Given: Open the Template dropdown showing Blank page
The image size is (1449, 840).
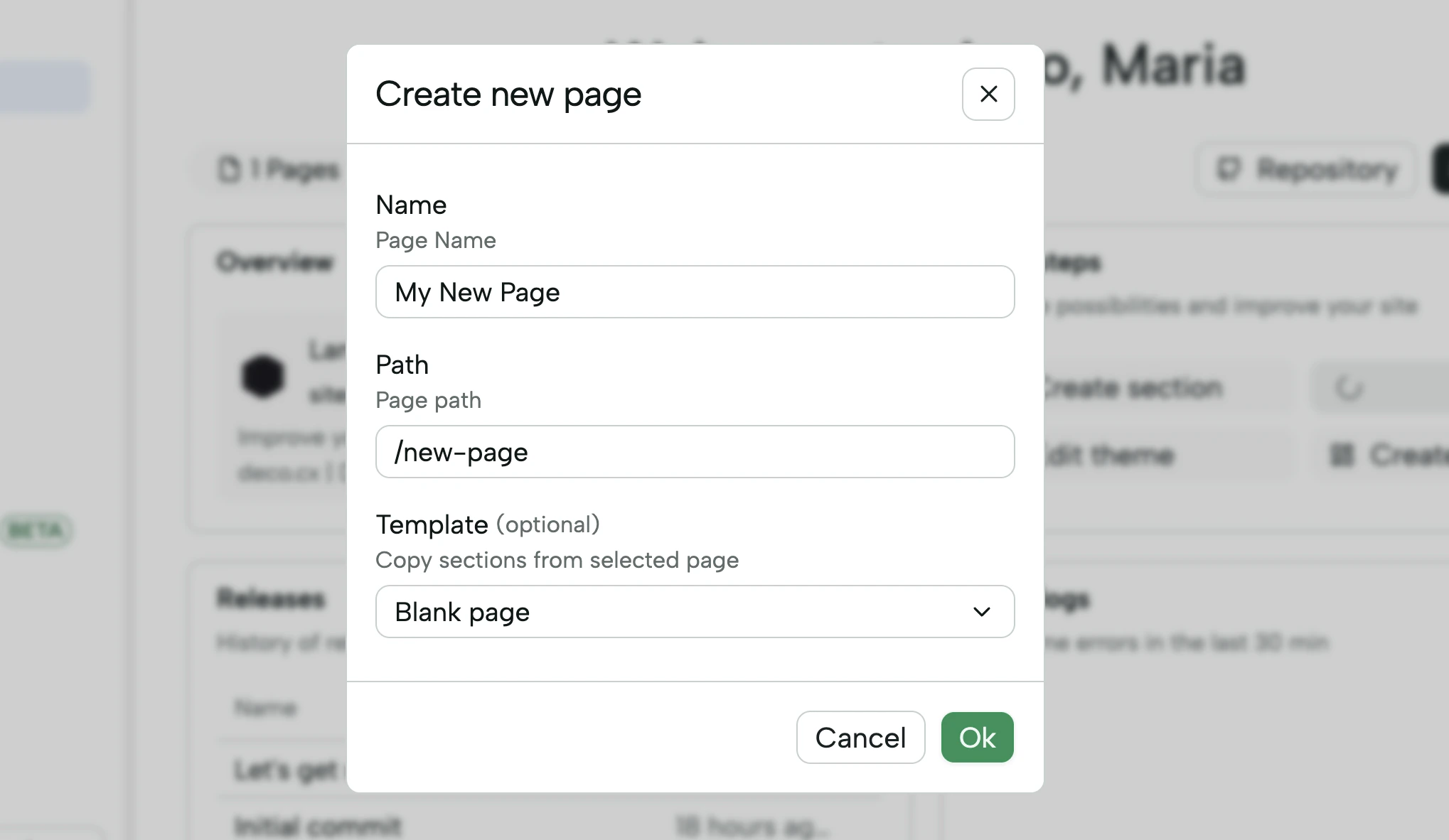Looking at the screenshot, I should click(x=694, y=611).
